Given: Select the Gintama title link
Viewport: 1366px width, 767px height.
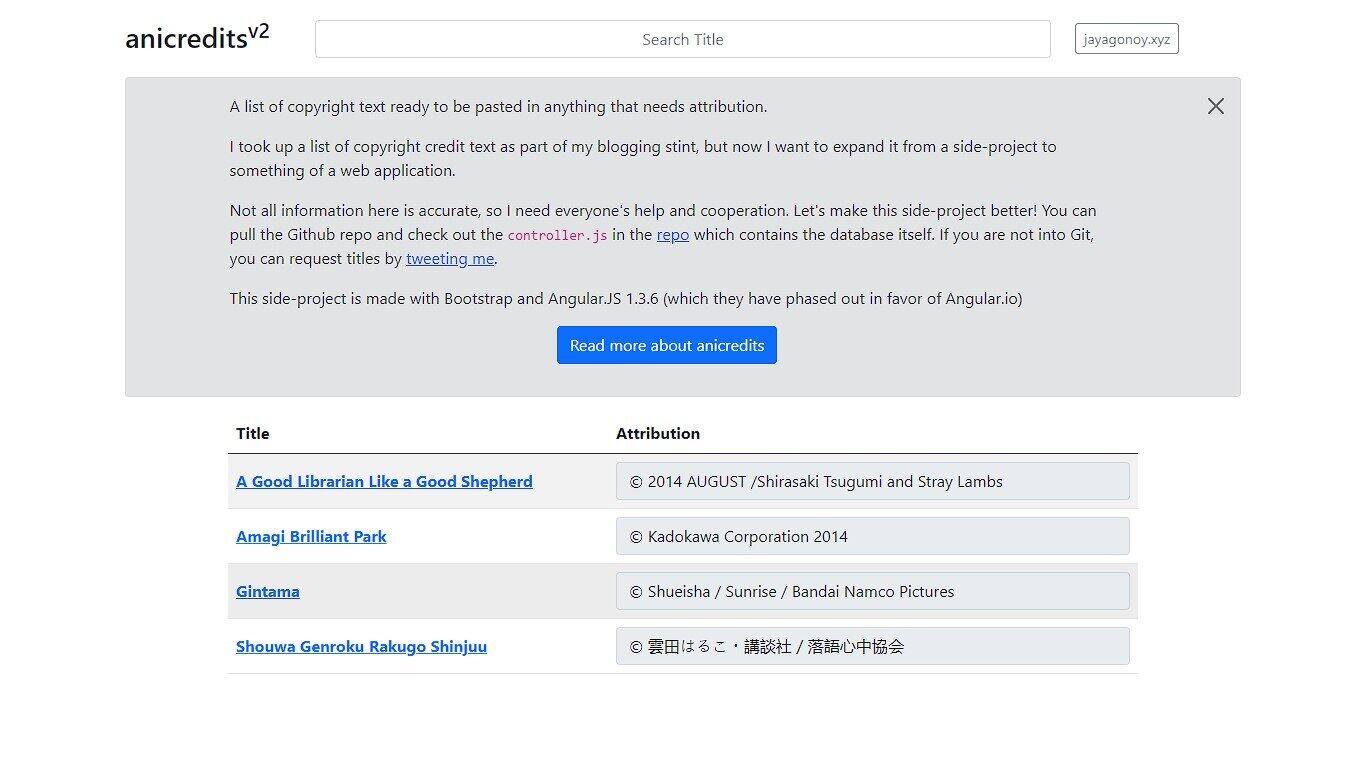Looking at the screenshot, I should [x=267, y=591].
